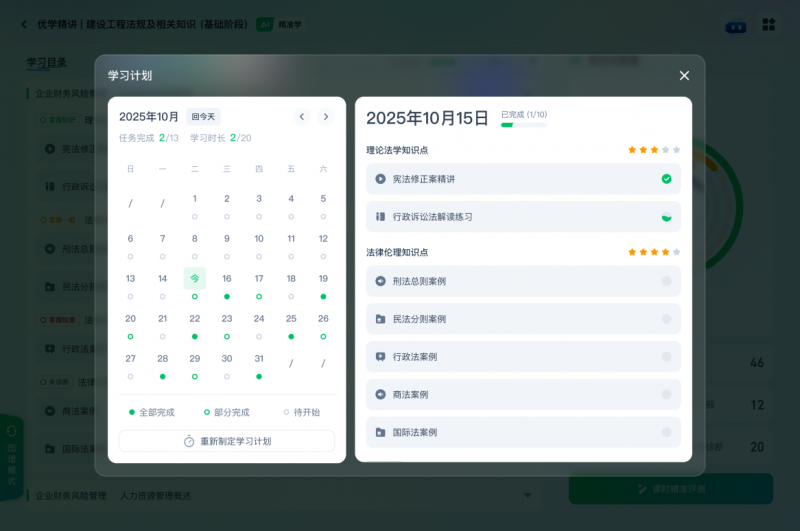Select today's highlighted date 今
Image resolution: width=800 pixels, height=531 pixels.
[x=194, y=279]
